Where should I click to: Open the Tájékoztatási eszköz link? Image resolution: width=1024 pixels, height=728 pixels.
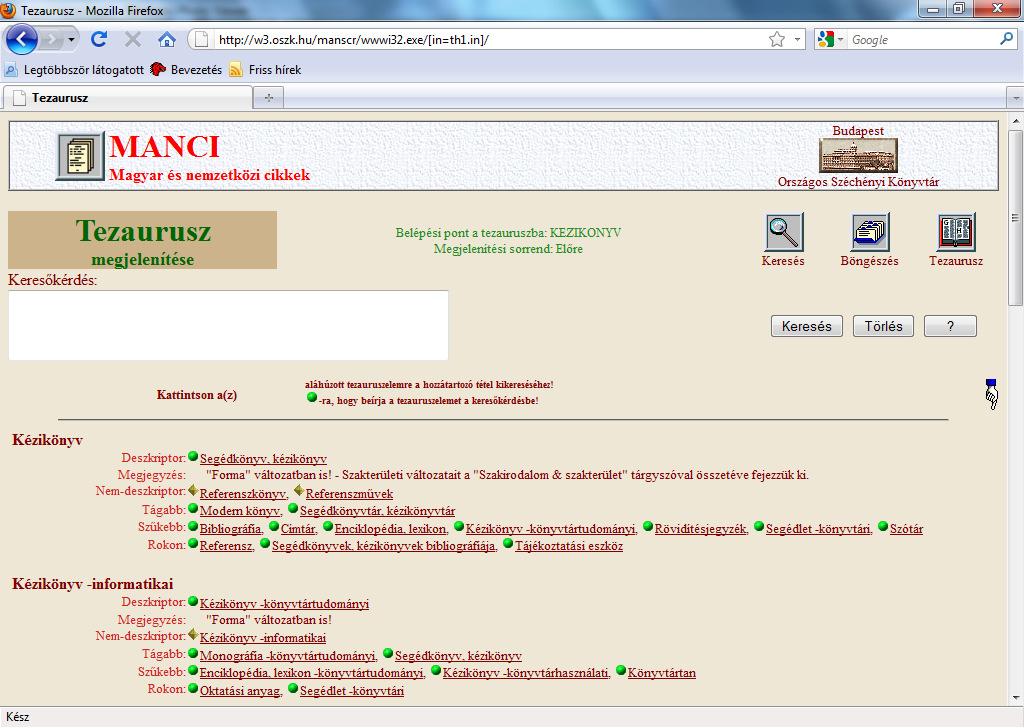[x=569, y=546]
